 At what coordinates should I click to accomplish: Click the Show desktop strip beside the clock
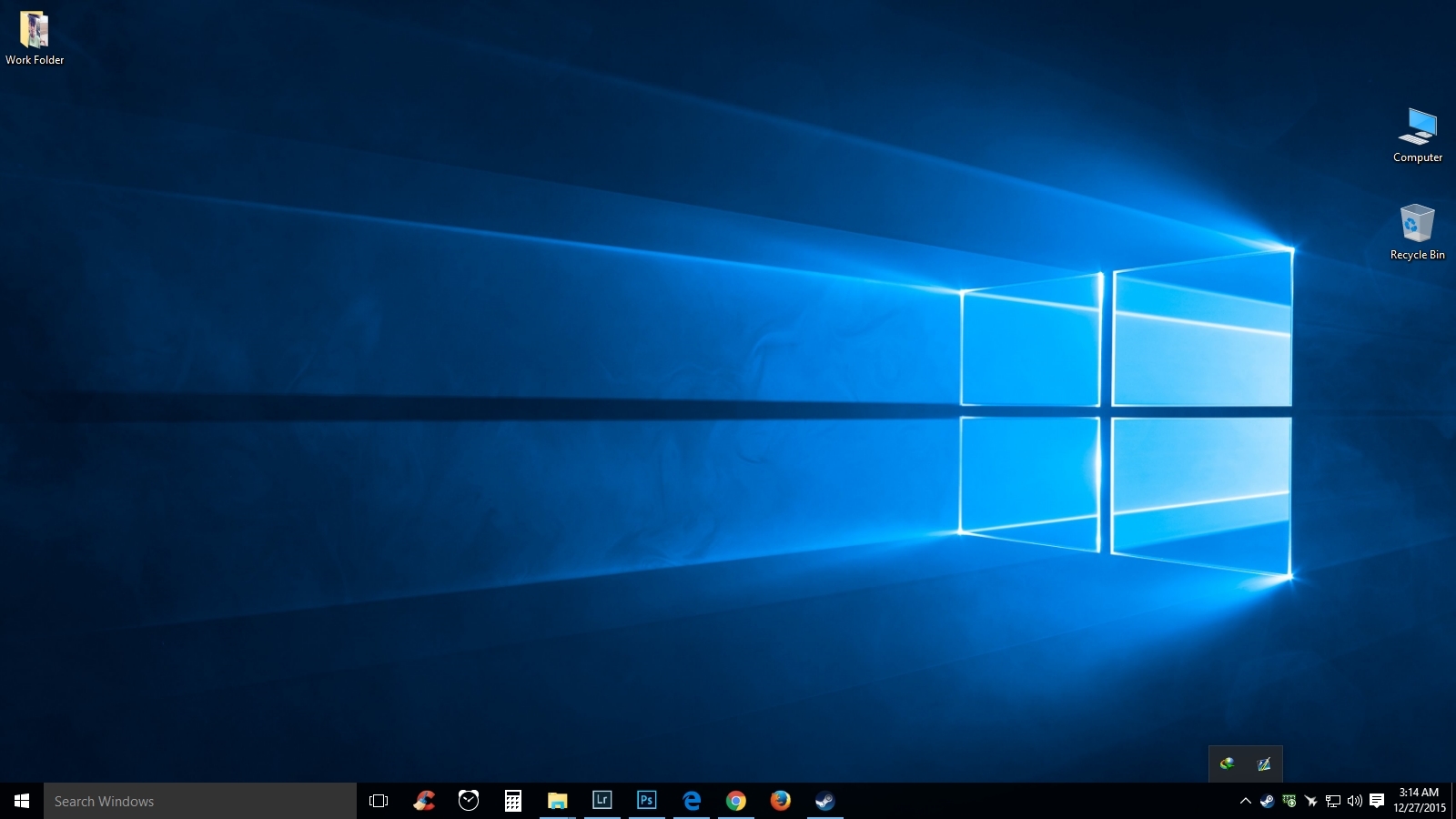point(1453,801)
